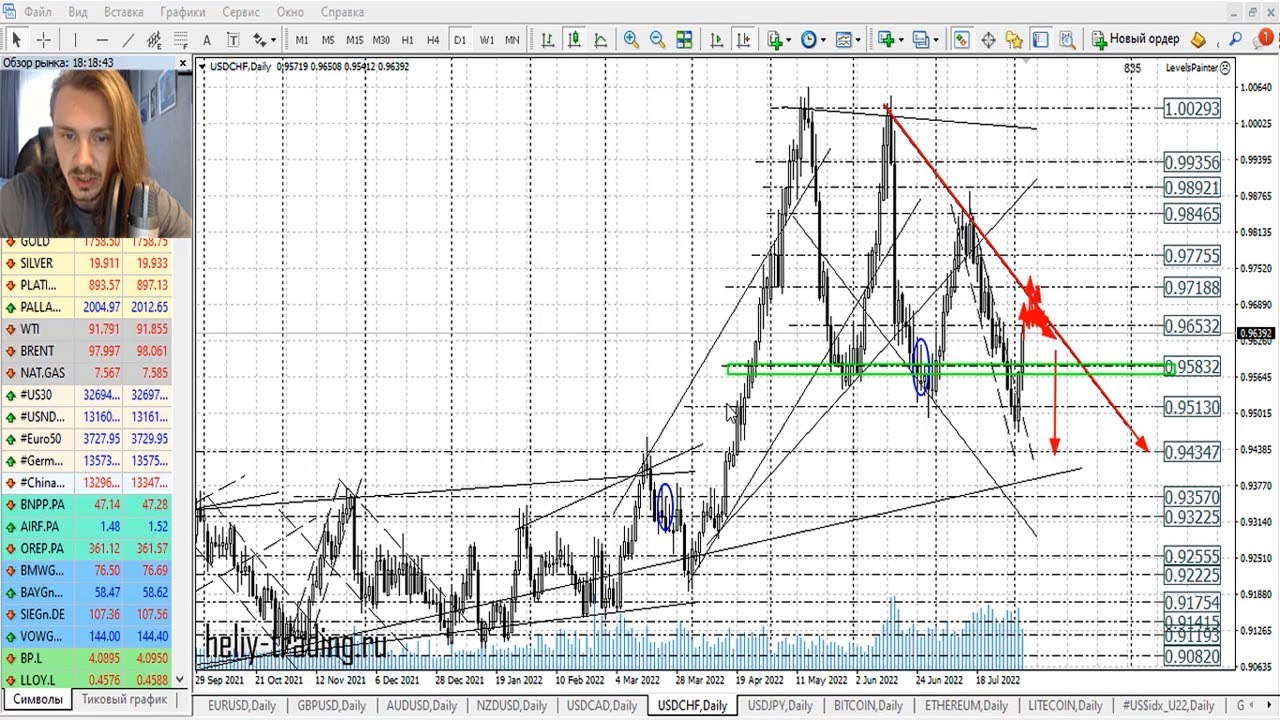Select the Fibonacci retracement tool
Viewport: 1280px width, 720px height.
coord(181,40)
